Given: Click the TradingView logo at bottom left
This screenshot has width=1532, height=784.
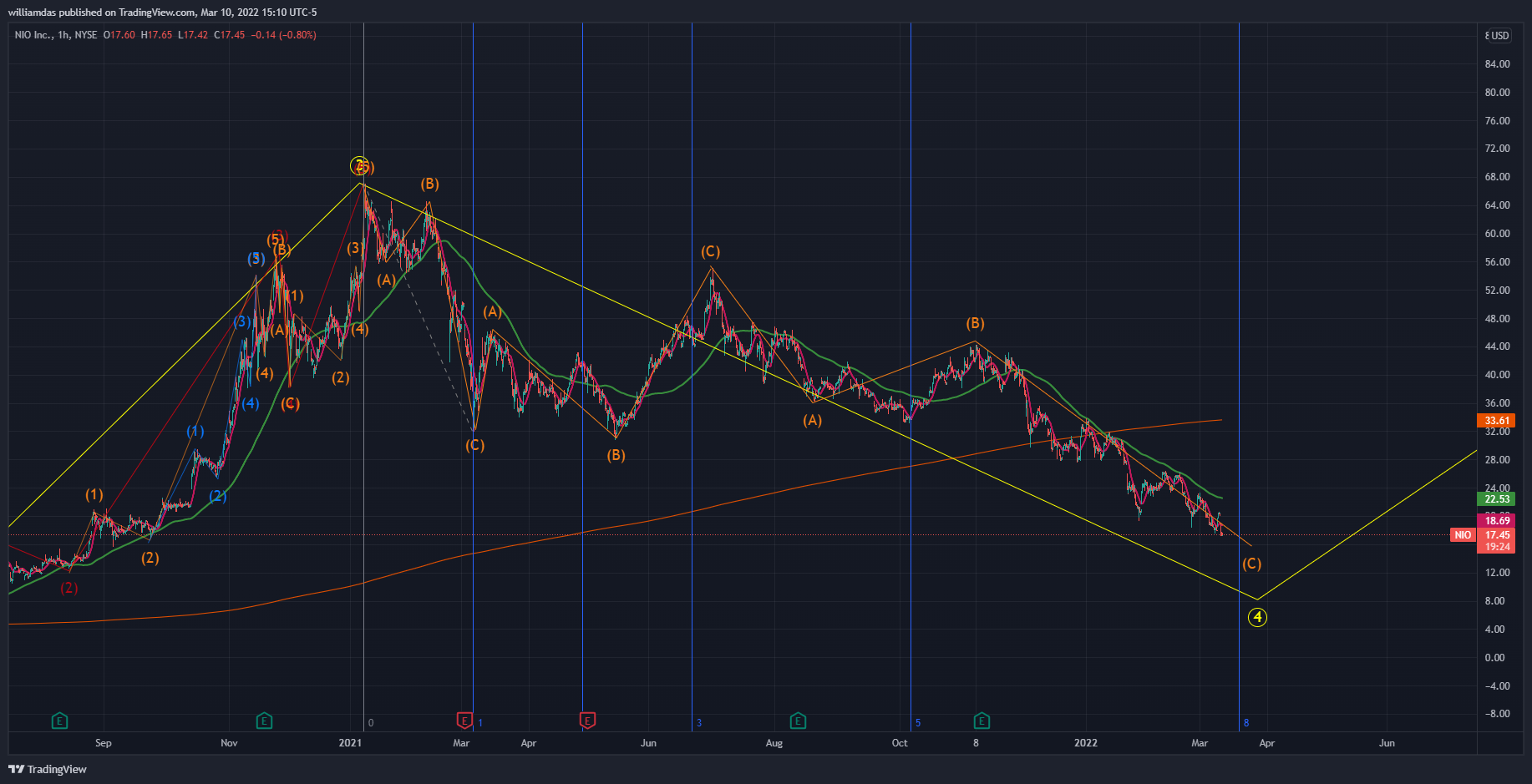Looking at the screenshot, I should point(48,769).
